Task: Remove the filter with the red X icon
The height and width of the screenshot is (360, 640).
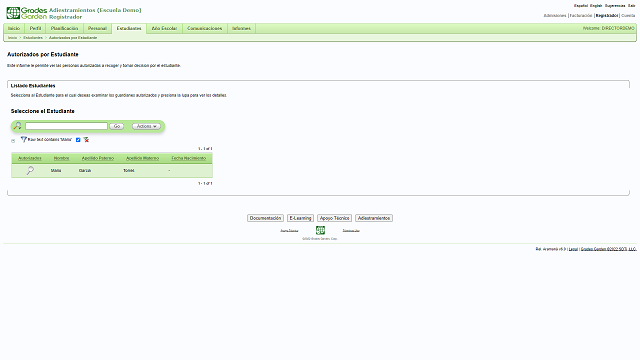Action: [86, 140]
